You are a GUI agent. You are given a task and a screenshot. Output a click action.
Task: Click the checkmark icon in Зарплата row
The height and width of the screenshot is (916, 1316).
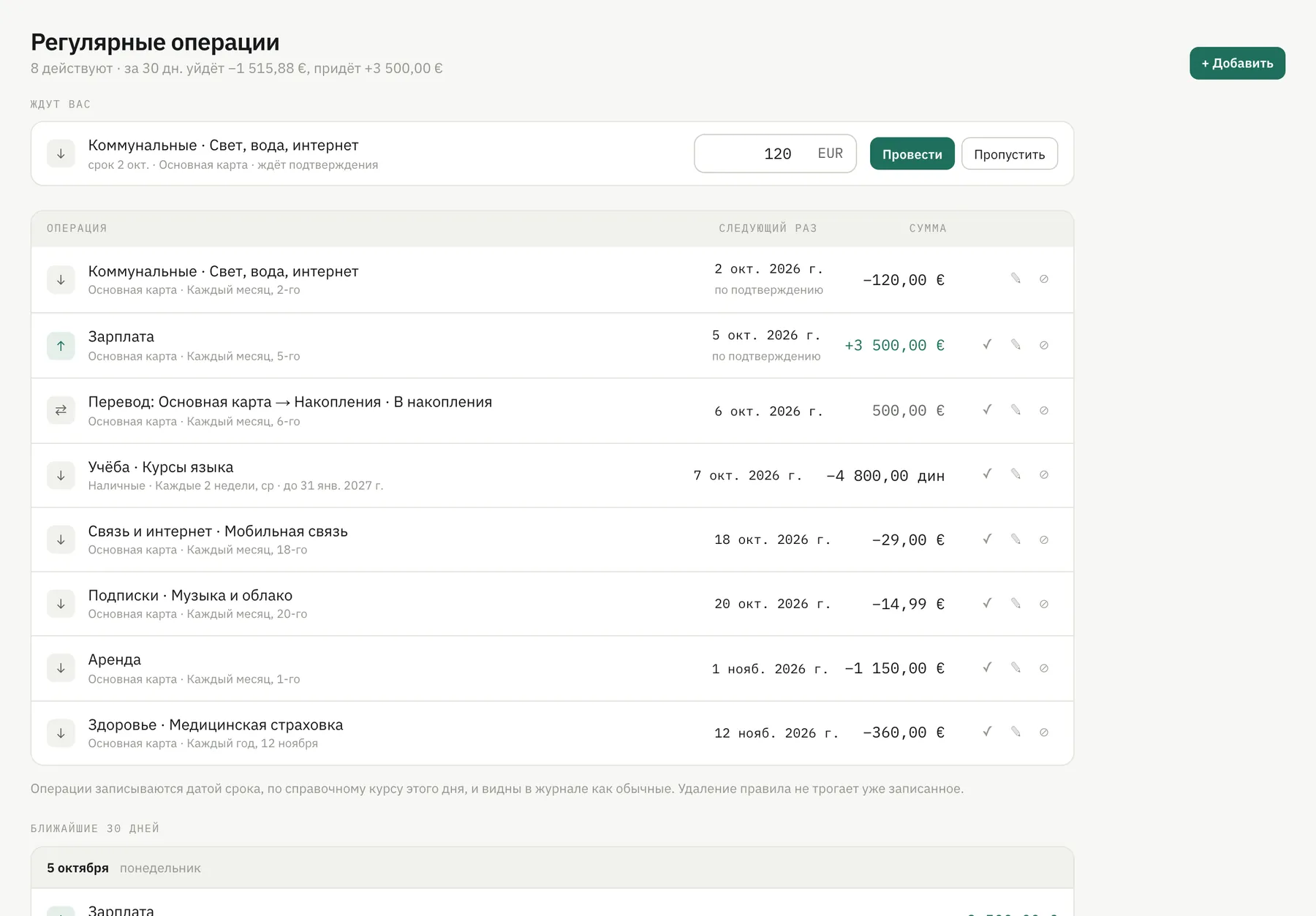[987, 344]
